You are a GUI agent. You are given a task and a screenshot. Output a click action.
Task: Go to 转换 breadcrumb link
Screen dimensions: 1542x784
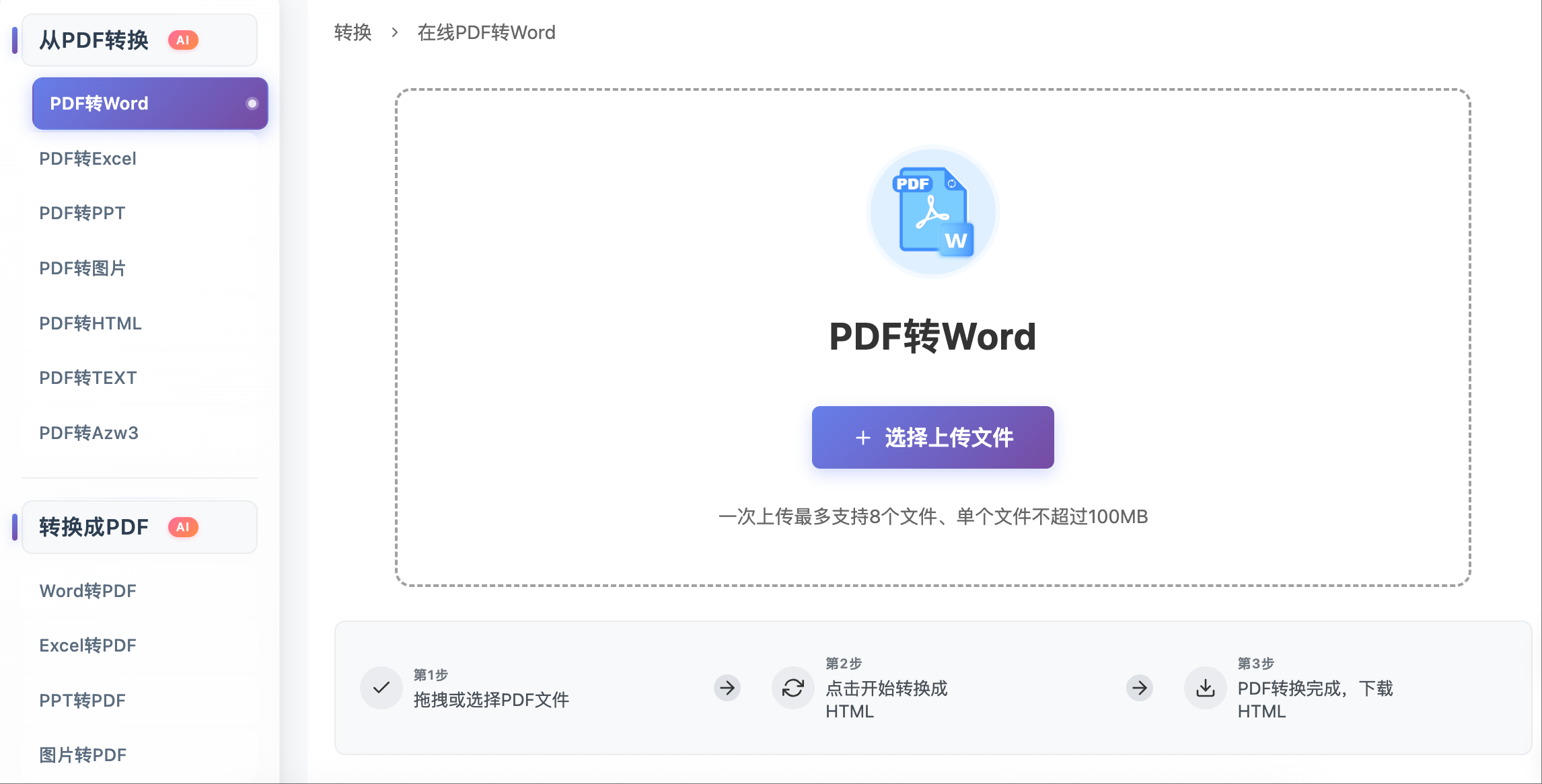pos(353,32)
